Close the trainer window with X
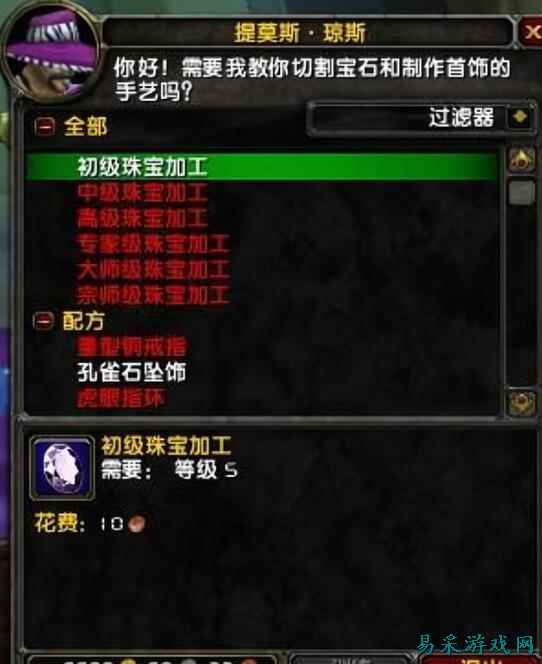 pos(531,32)
